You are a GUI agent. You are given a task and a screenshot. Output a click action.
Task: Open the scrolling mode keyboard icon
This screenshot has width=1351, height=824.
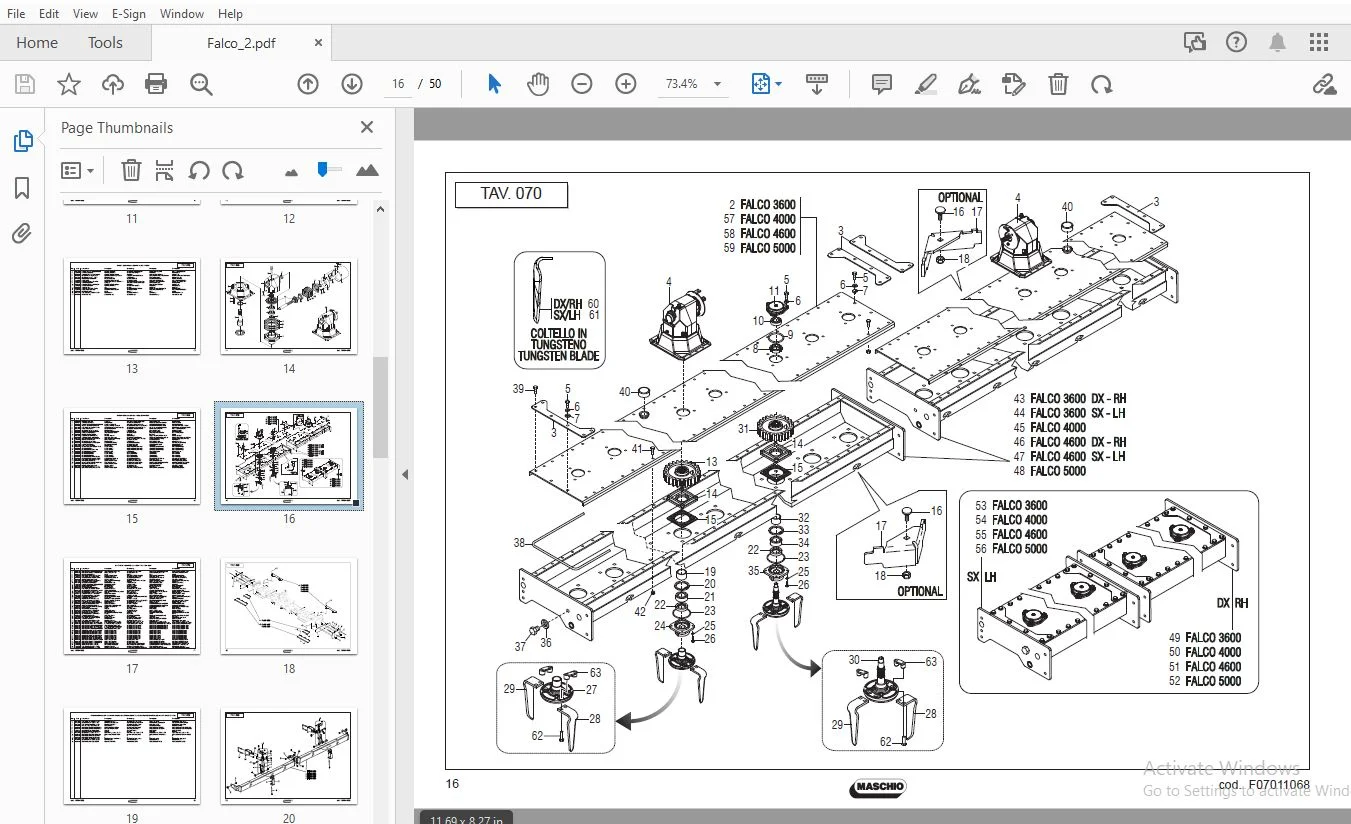pos(816,84)
